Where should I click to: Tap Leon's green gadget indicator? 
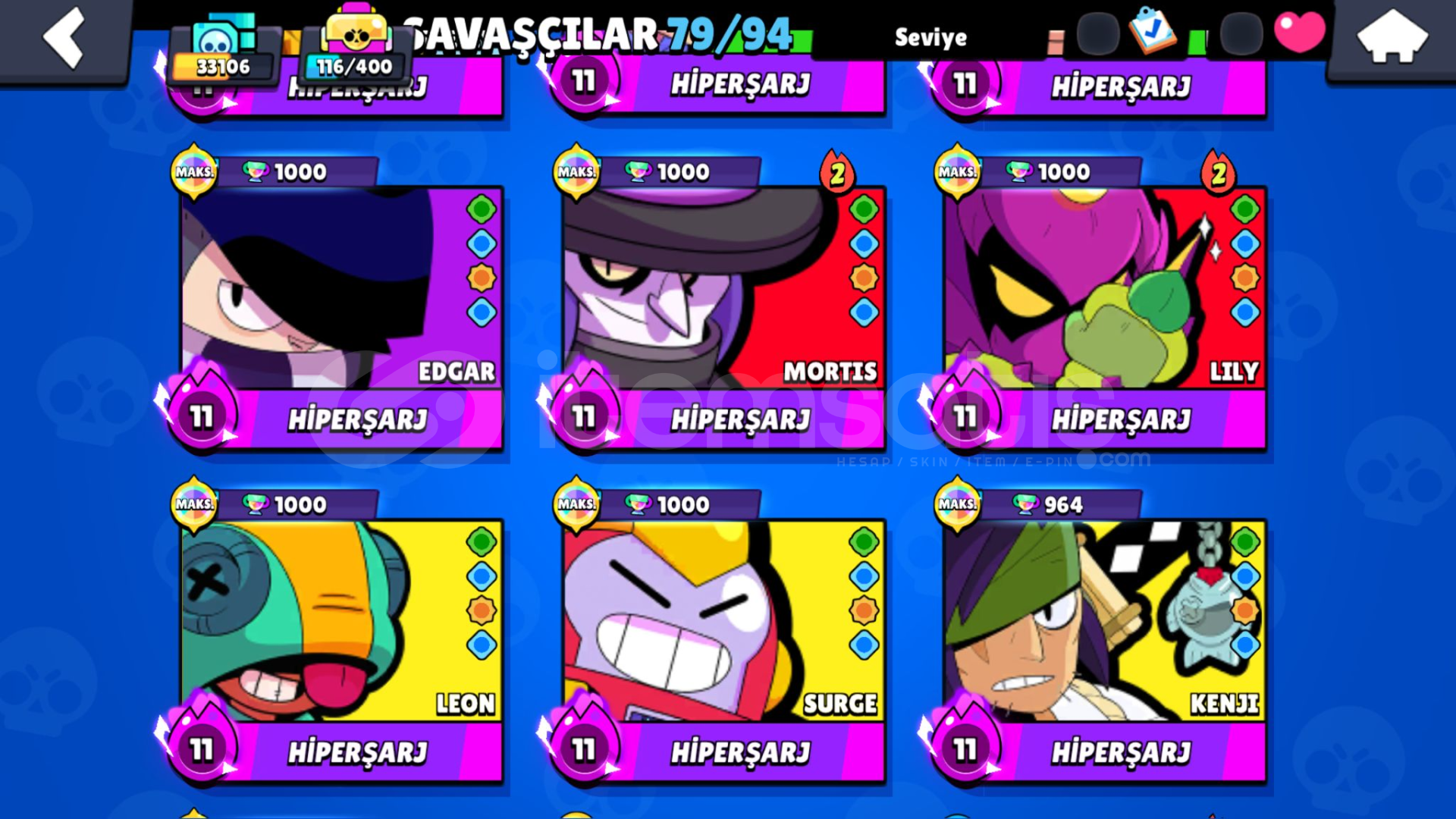click(x=482, y=541)
